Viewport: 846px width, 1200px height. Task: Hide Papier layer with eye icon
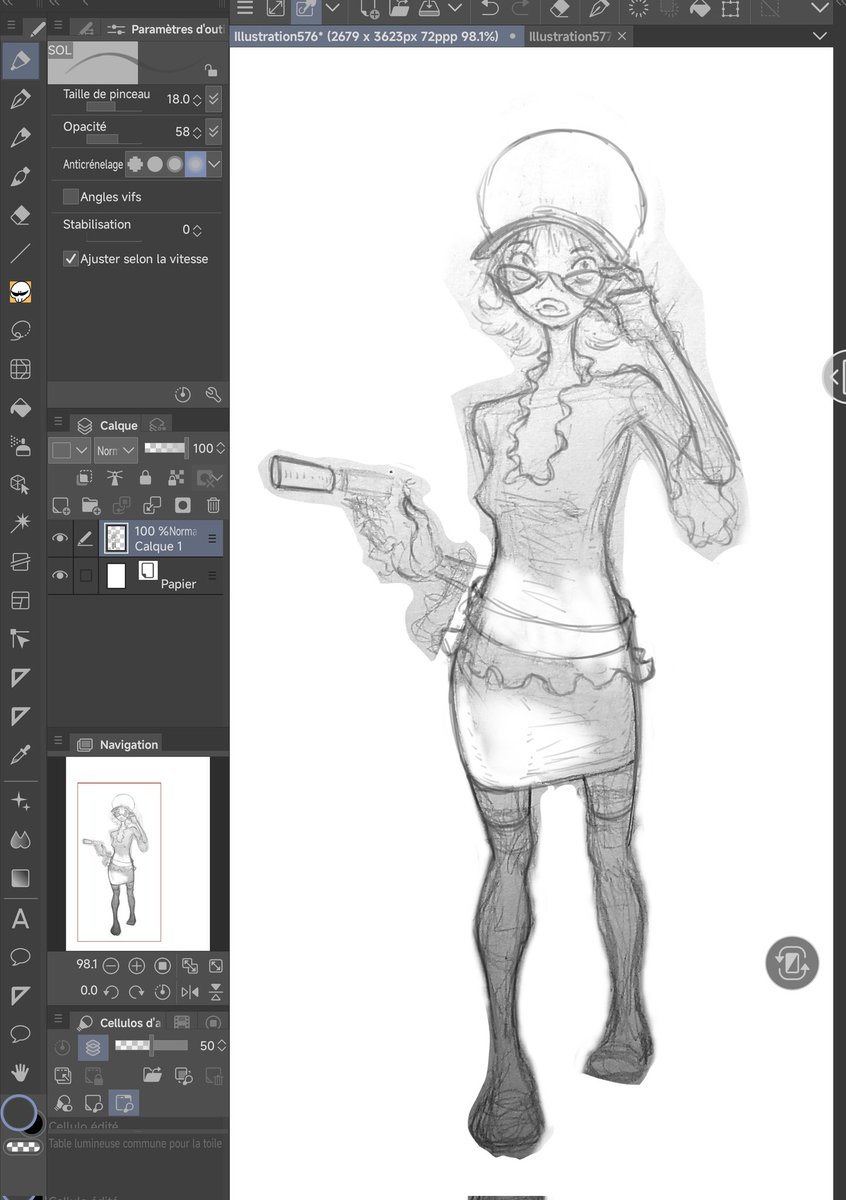60,576
